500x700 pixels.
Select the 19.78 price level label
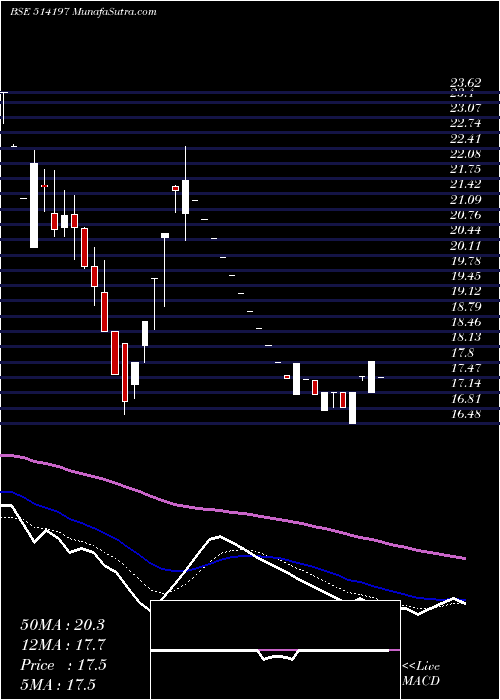pos(466,261)
